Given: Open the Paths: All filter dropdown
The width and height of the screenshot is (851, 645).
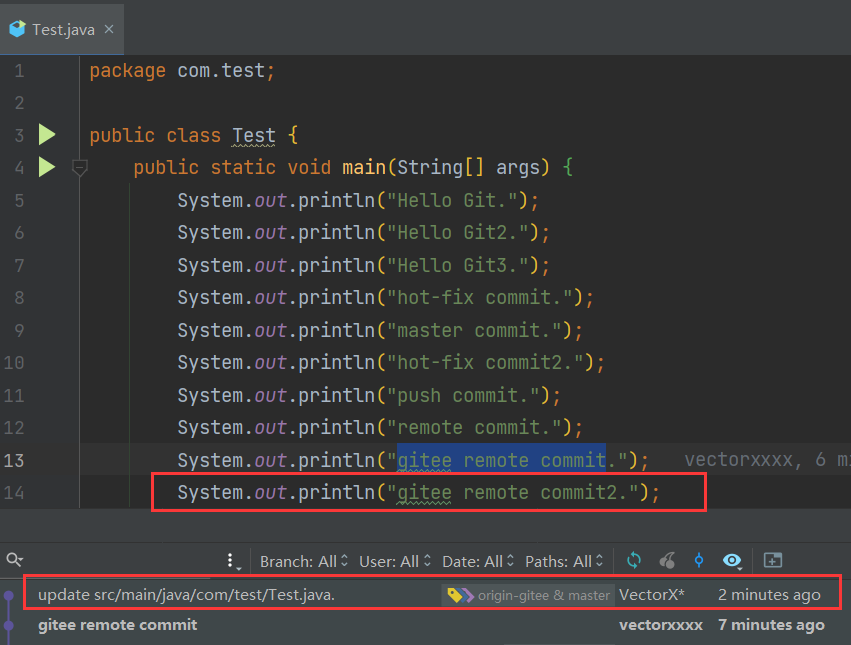Looking at the screenshot, I should (x=564, y=561).
